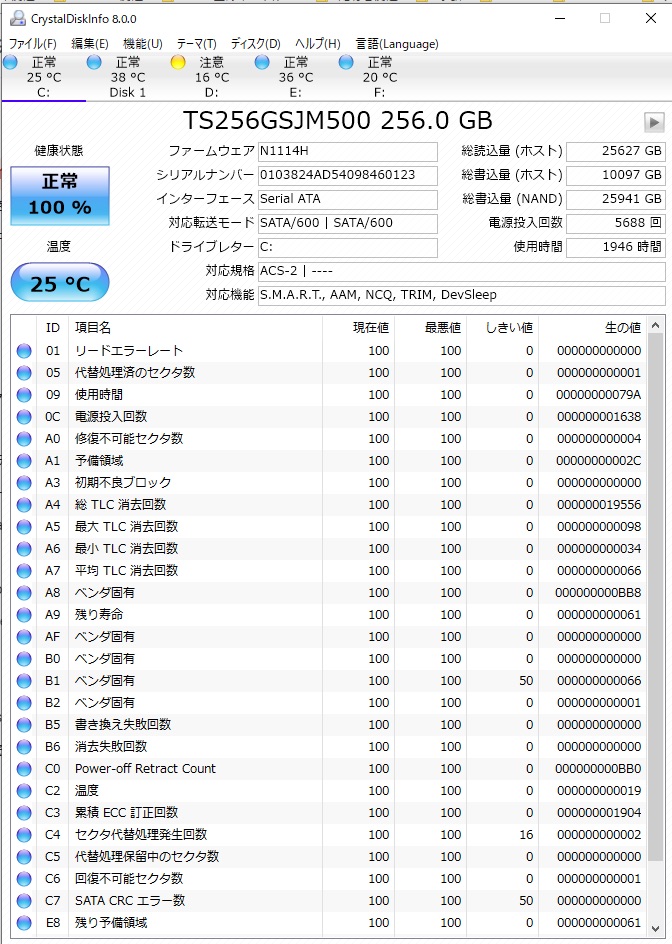Click the 生の値 column header
Screen dimensions: 672x944
tap(593, 328)
